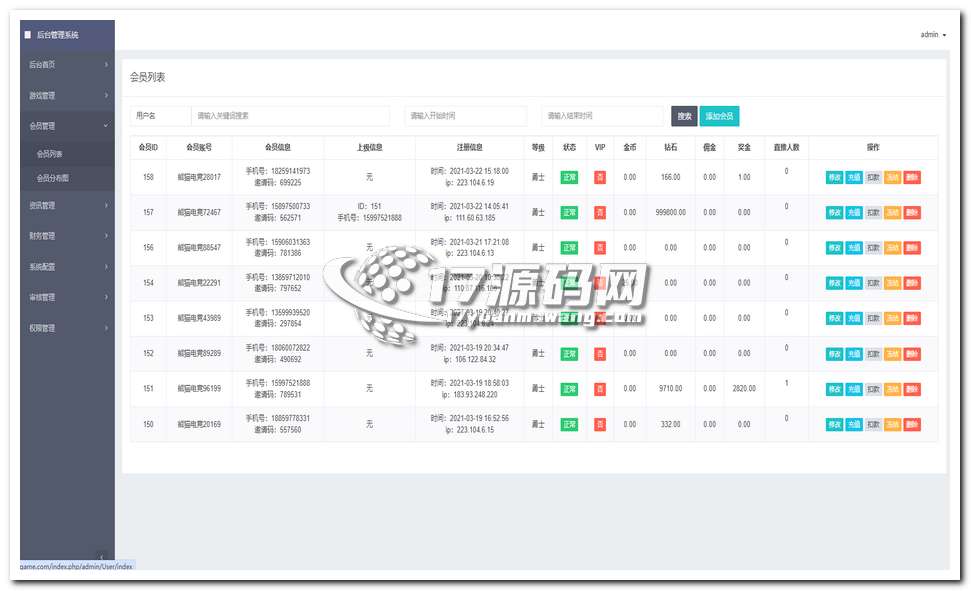The image size is (971, 591).
Task: Open the admin user dropdown
Action: pyautogui.click(x=932, y=35)
